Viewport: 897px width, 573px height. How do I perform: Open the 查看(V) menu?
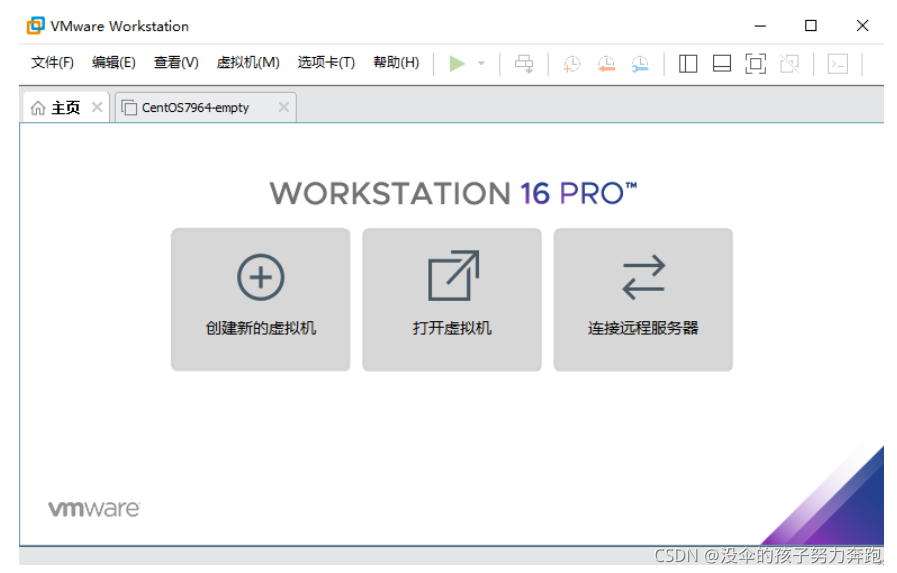point(176,62)
